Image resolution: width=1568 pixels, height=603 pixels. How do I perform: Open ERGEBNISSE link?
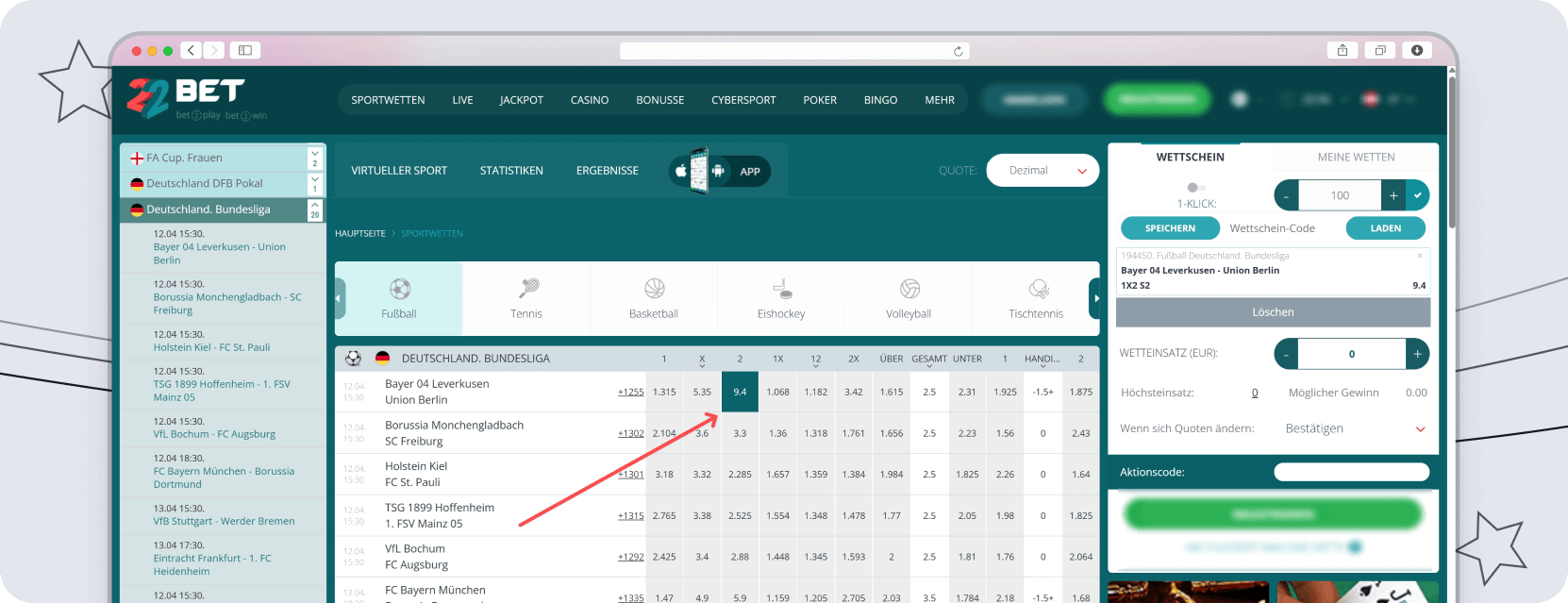point(608,171)
